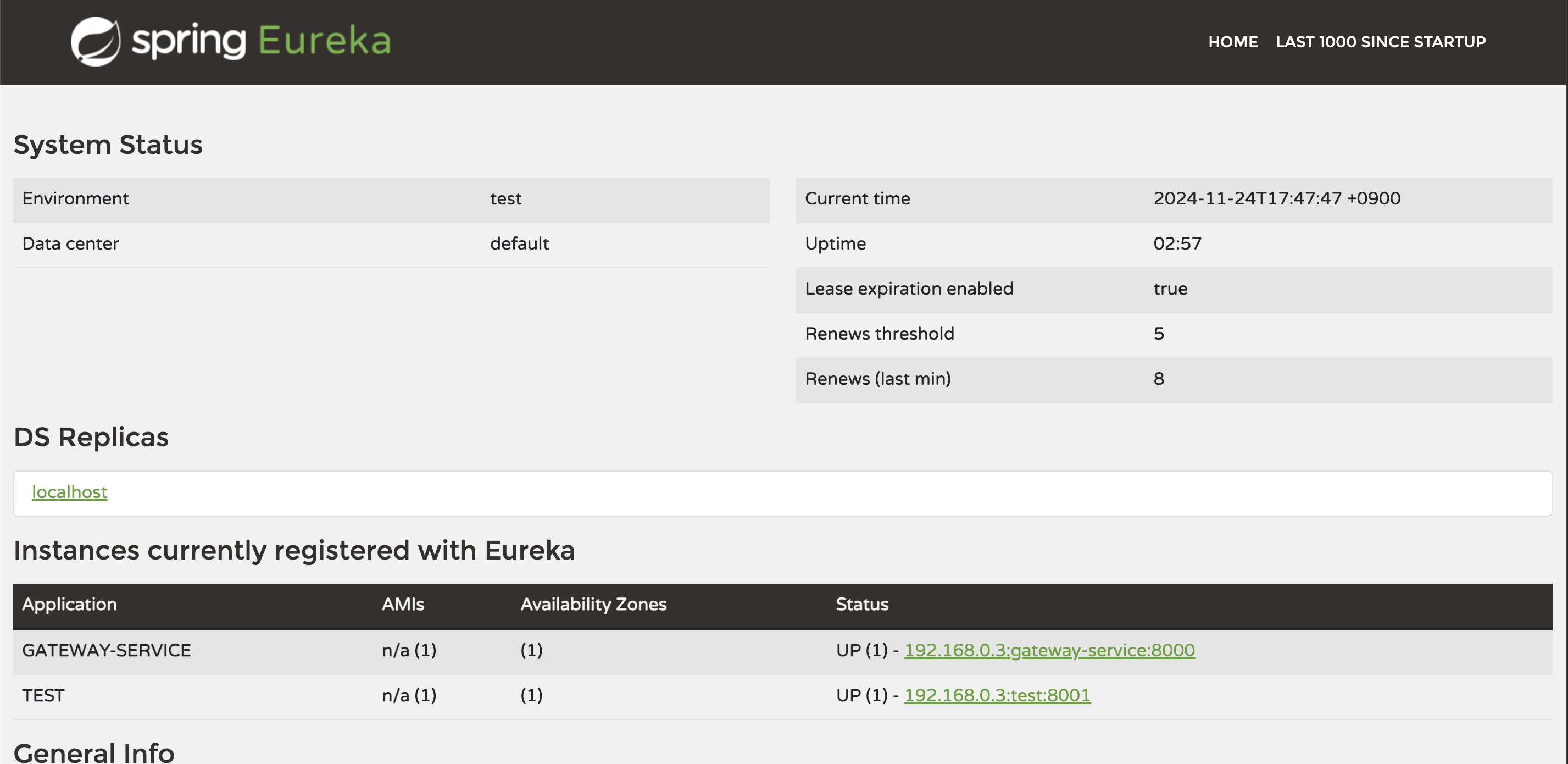Select the UP (1) status for GATEWAY-SERVICE
1568x764 pixels.
pos(862,650)
